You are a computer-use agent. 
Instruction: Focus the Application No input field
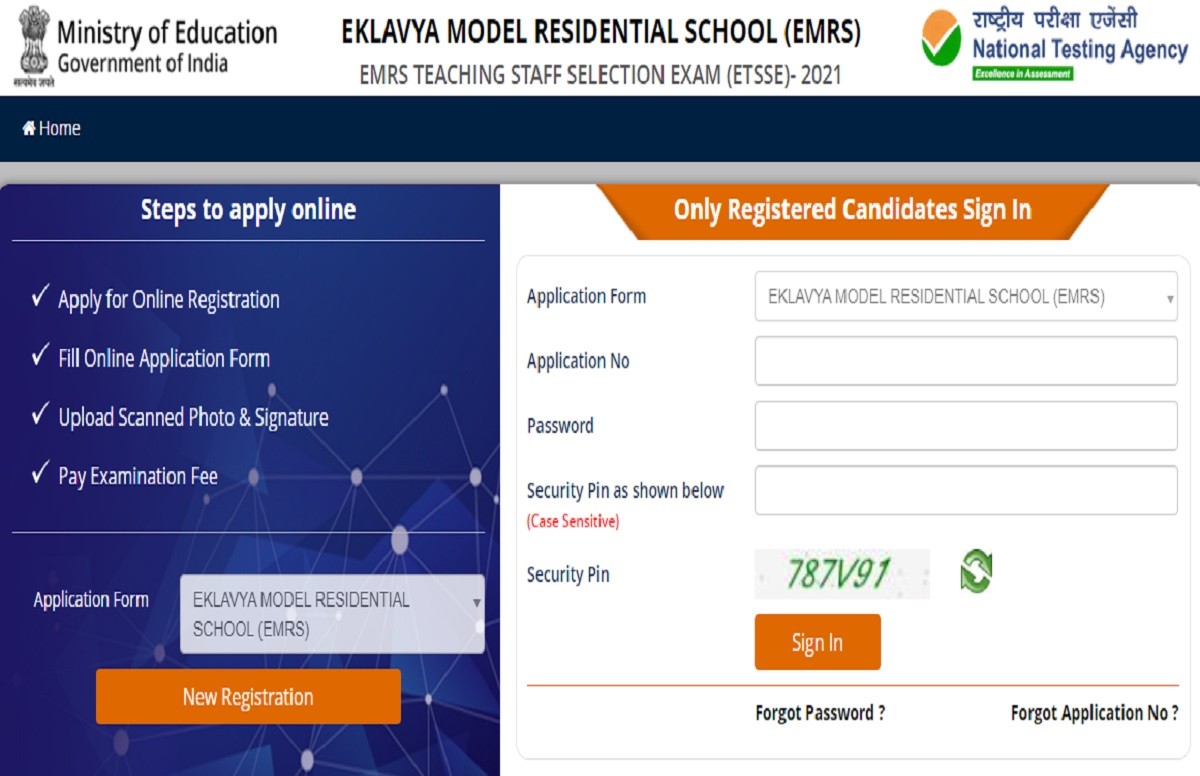click(965, 361)
